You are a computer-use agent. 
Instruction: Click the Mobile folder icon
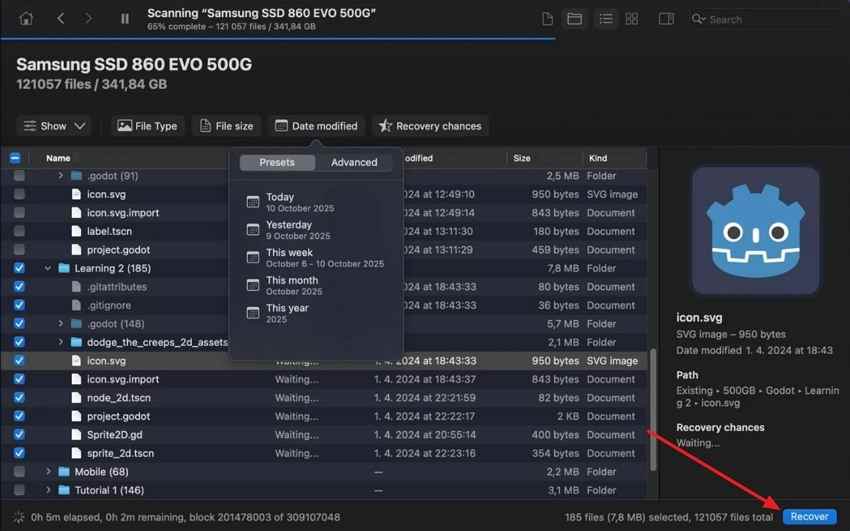coord(64,472)
